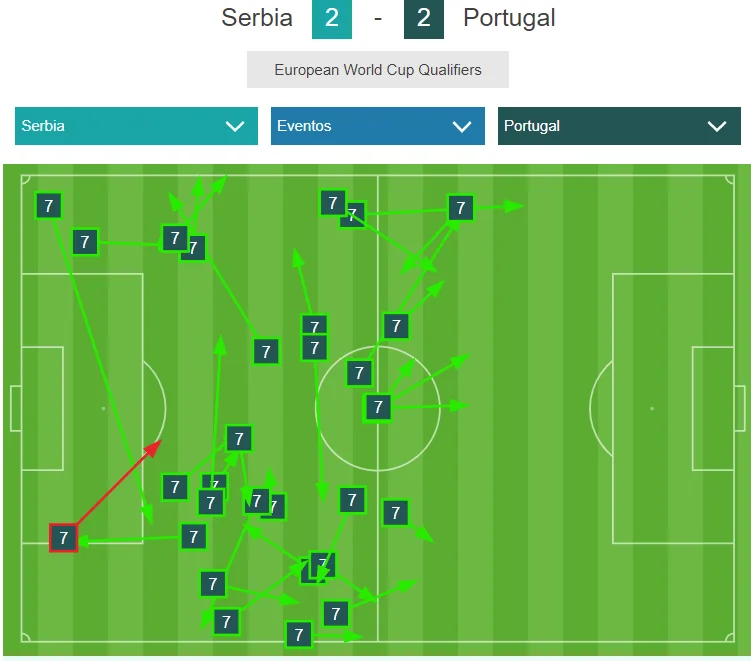Select the 7 marker right of halfway line, below centre circle
Image resolution: width=751 pixels, height=661 pixels.
396,513
